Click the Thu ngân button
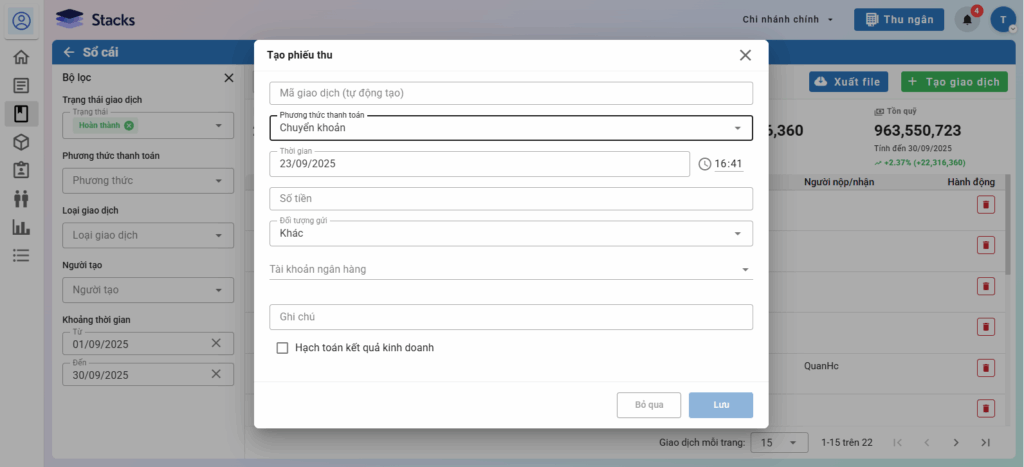This screenshot has width=1024, height=467. point(897,19)
